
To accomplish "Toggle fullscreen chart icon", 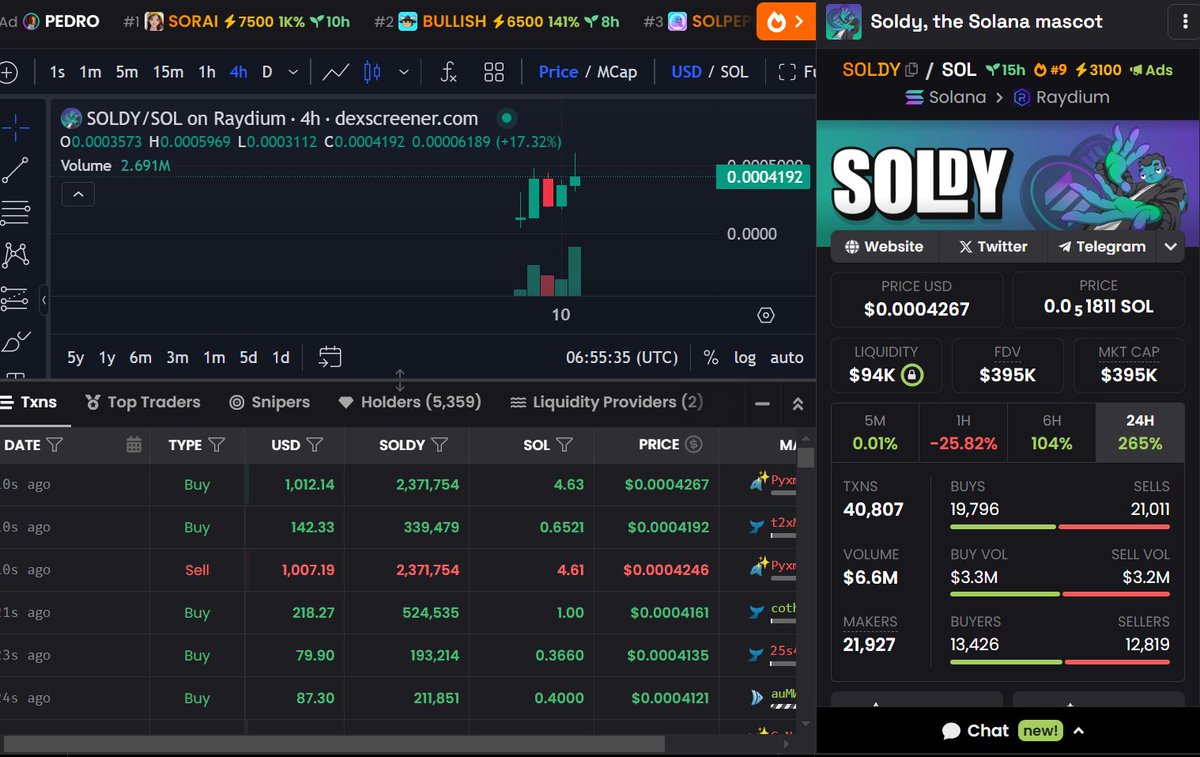I will tap(787, 72).
